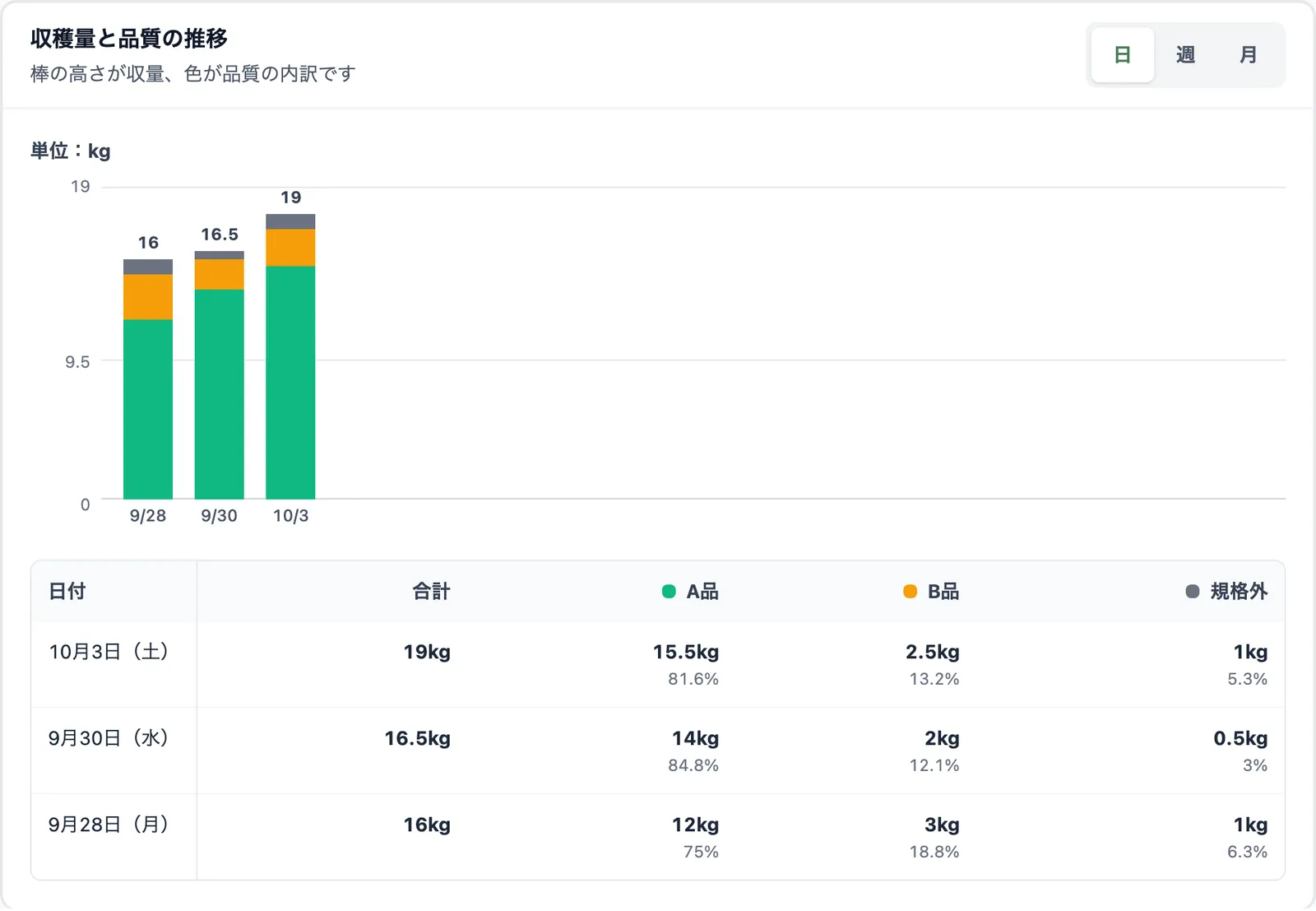The image size is (1316, 911).
Task: Click the 9.5 y-axis tick label
Action: point(77,362)
